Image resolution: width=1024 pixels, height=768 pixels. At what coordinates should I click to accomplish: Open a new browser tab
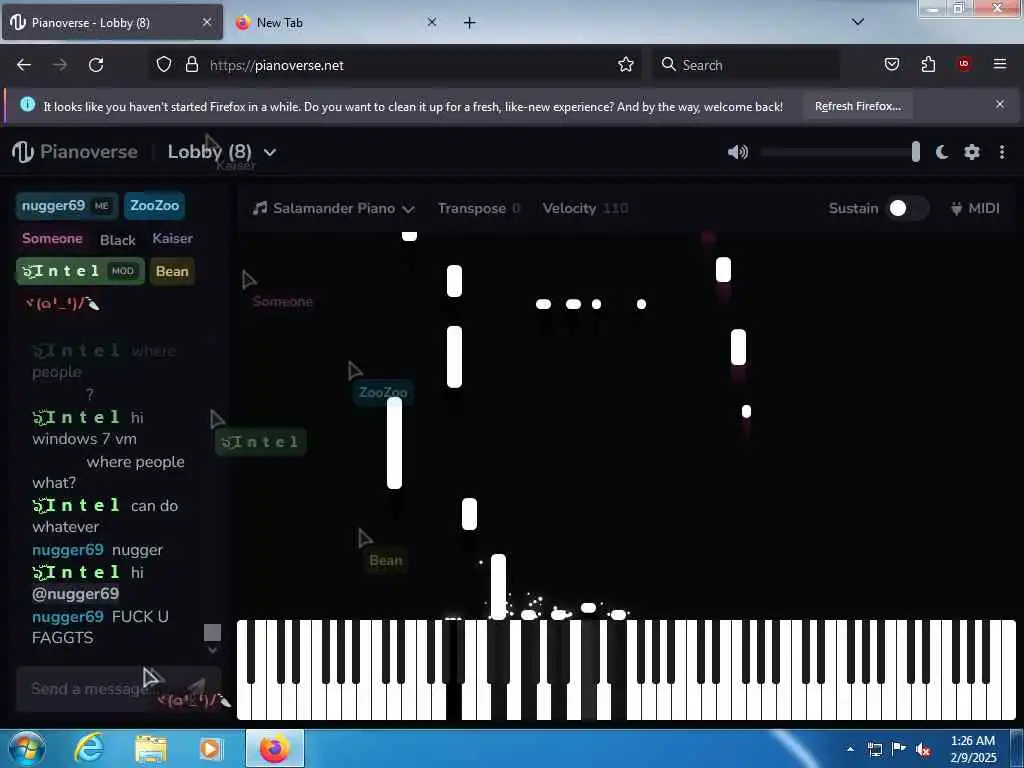click(470, 23)
